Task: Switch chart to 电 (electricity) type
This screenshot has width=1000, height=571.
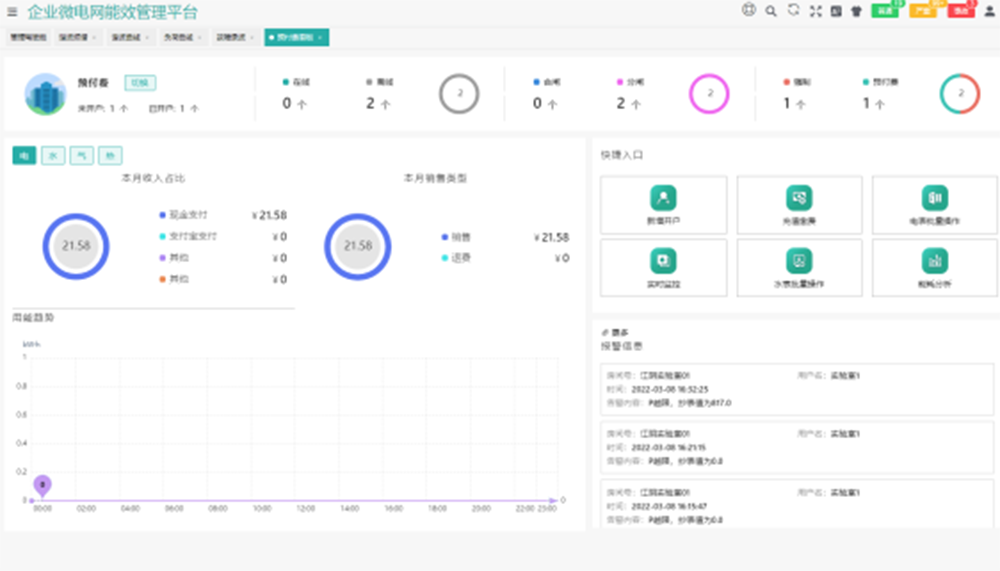Action: pyautogui.click(x=24, y=155)
